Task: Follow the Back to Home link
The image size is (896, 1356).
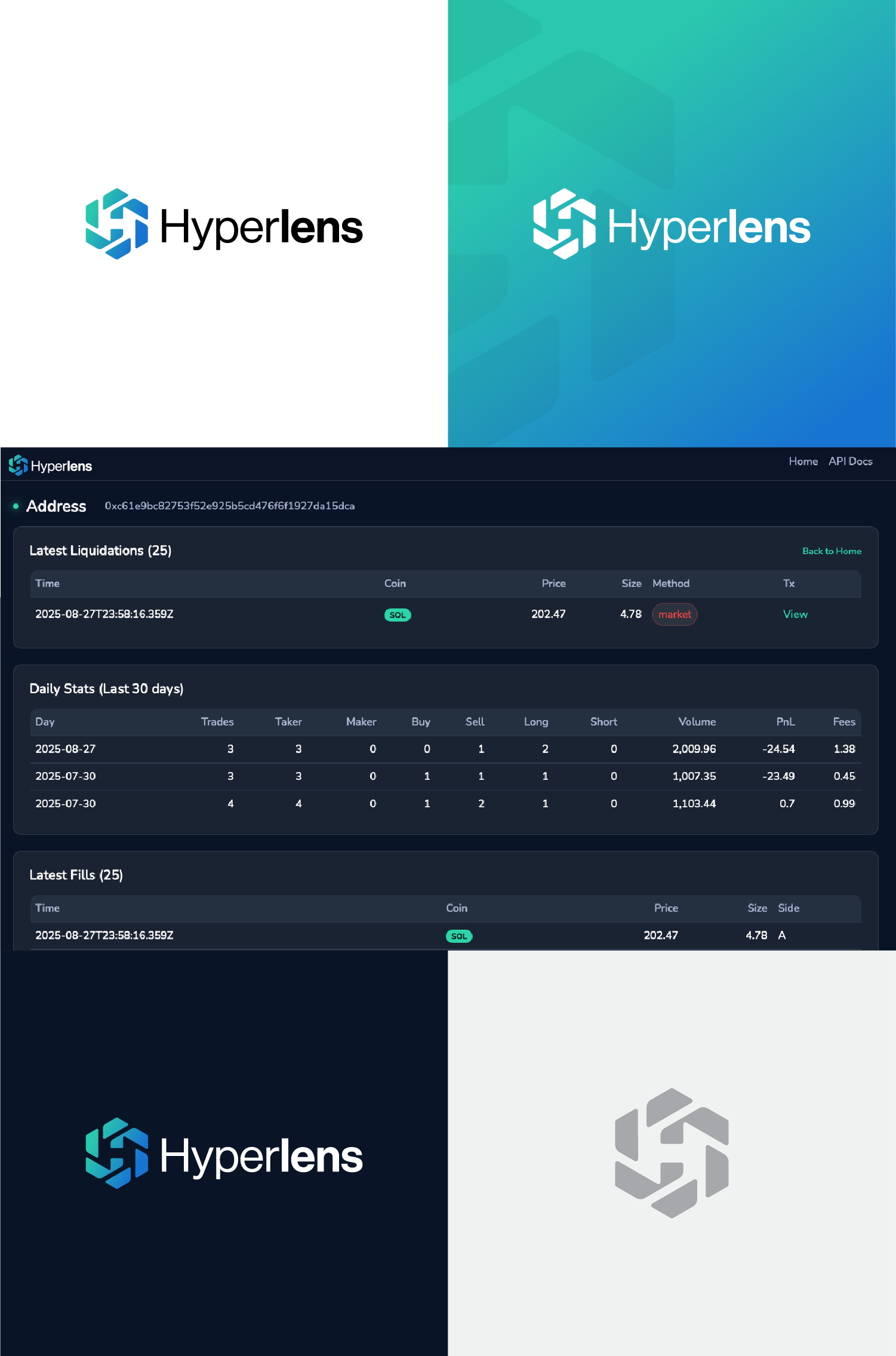Action: [832, 551]
